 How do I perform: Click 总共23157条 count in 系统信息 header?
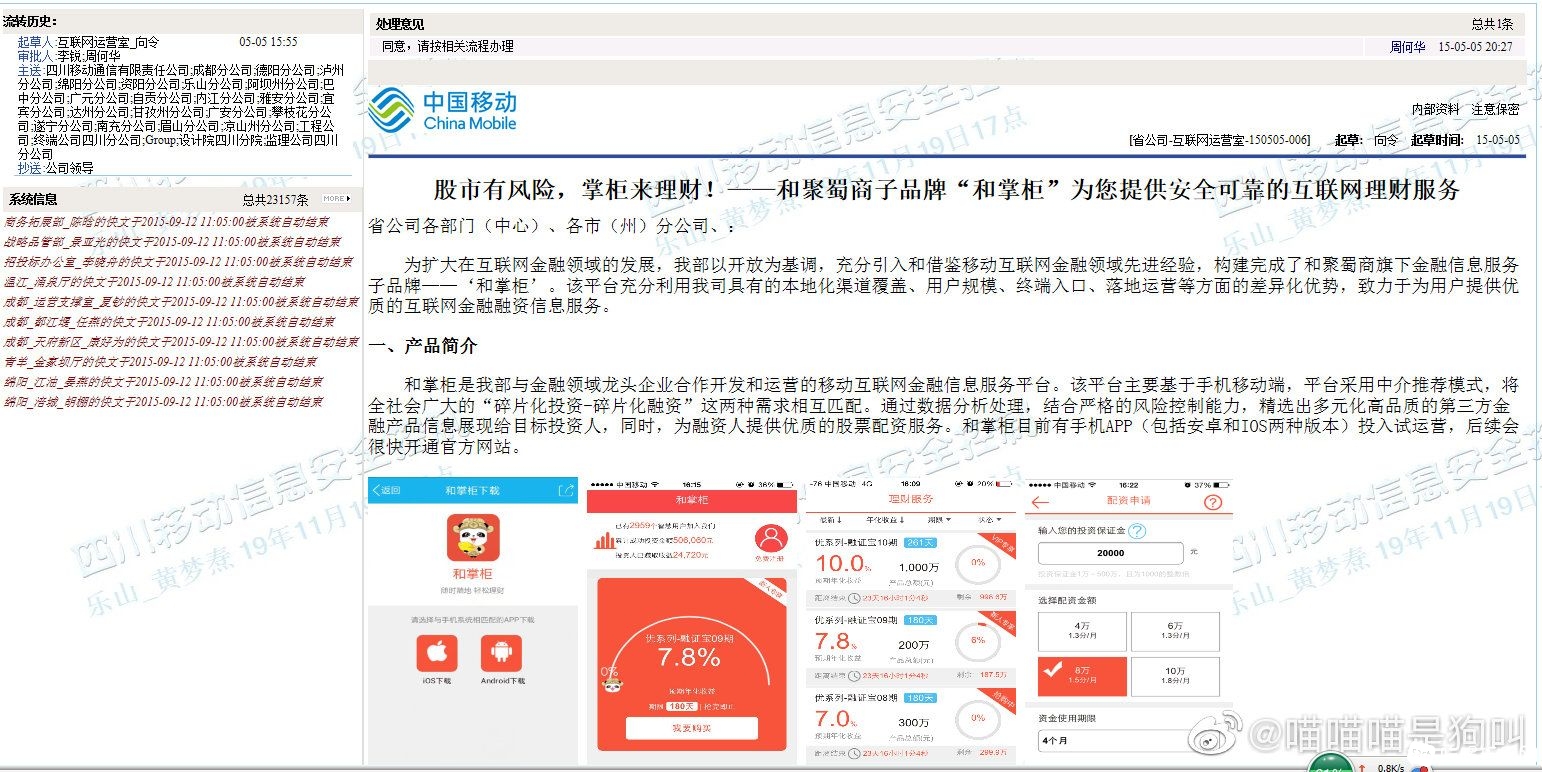tap(275, 199)
